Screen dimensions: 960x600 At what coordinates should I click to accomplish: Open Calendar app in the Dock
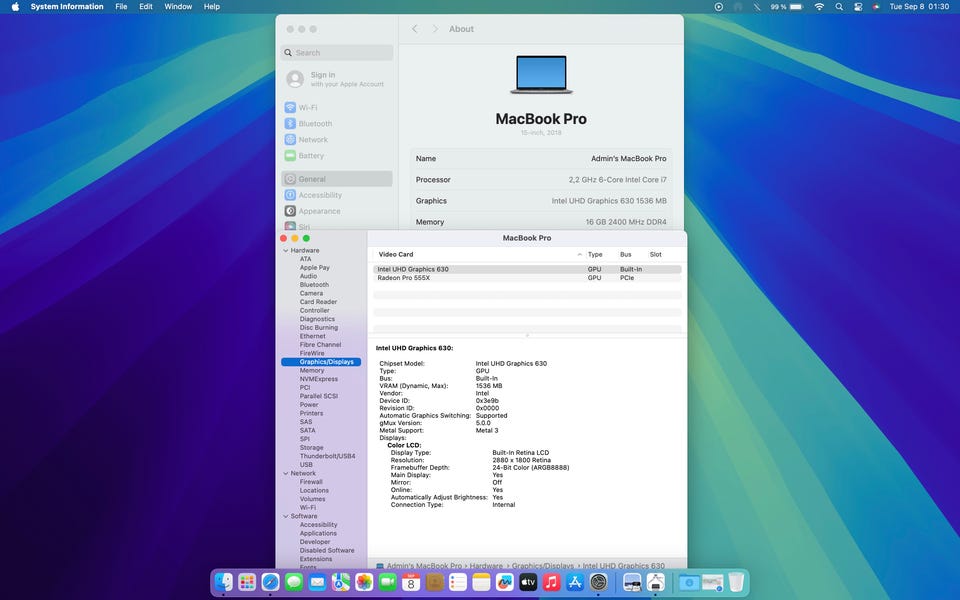click(411, 582)
